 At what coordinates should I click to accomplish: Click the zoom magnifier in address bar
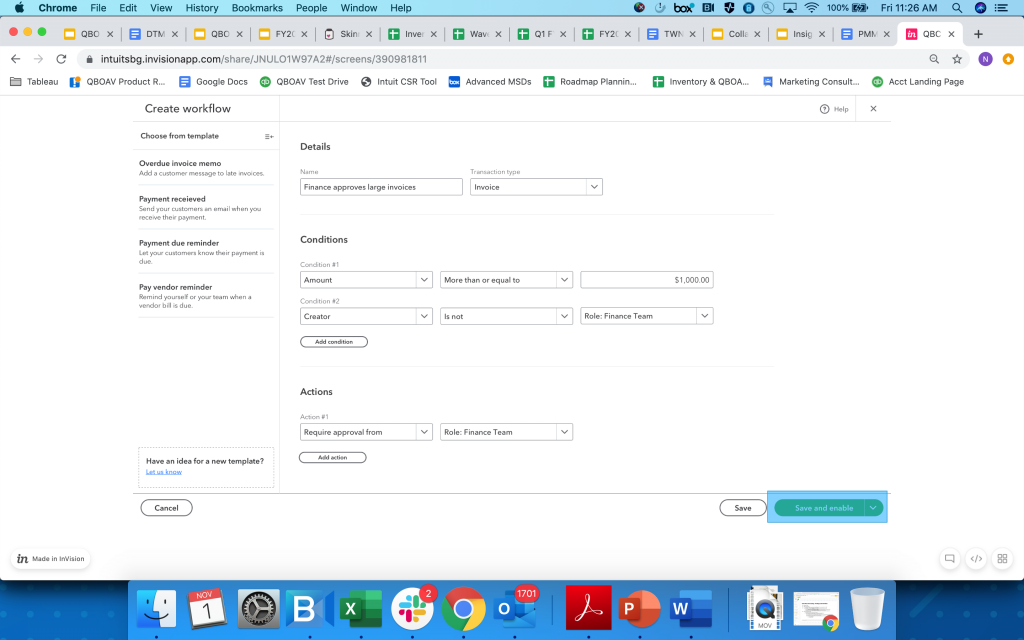click(x=934, y=59)
